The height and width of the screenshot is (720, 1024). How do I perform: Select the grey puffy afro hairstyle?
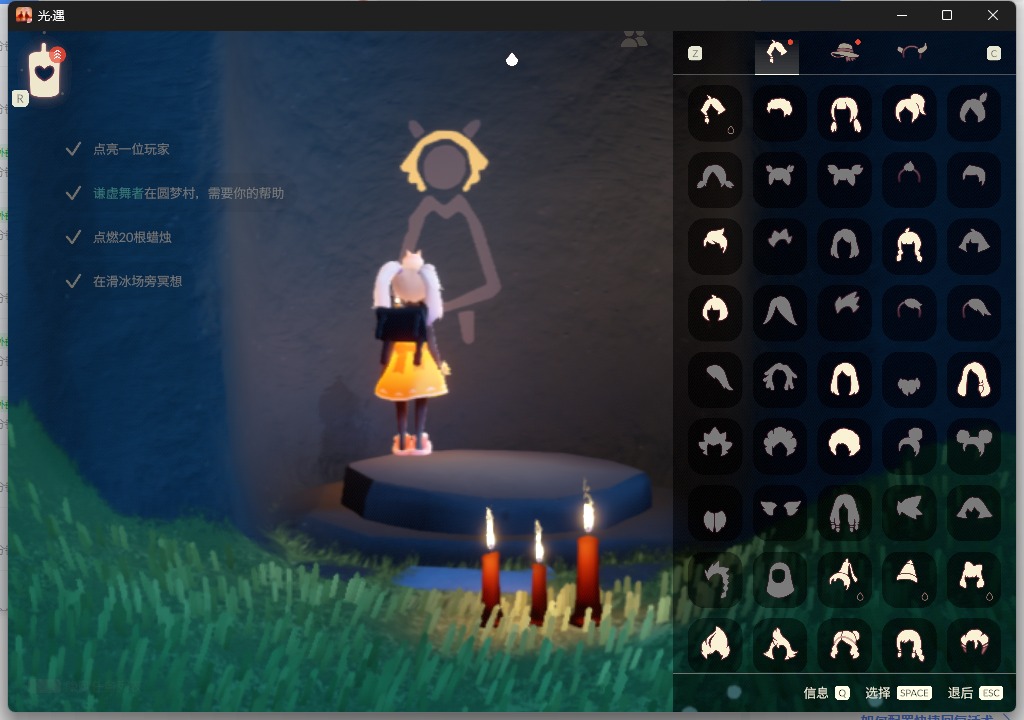(x=779, y=446)
